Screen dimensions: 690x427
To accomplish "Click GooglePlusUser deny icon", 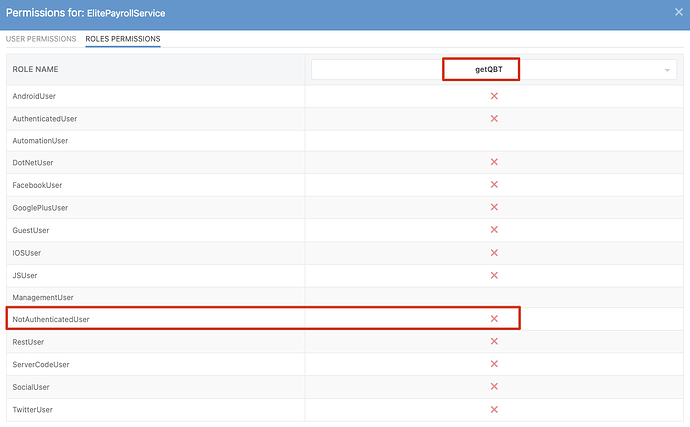I will pyautogui.click(x=494, y=207).
